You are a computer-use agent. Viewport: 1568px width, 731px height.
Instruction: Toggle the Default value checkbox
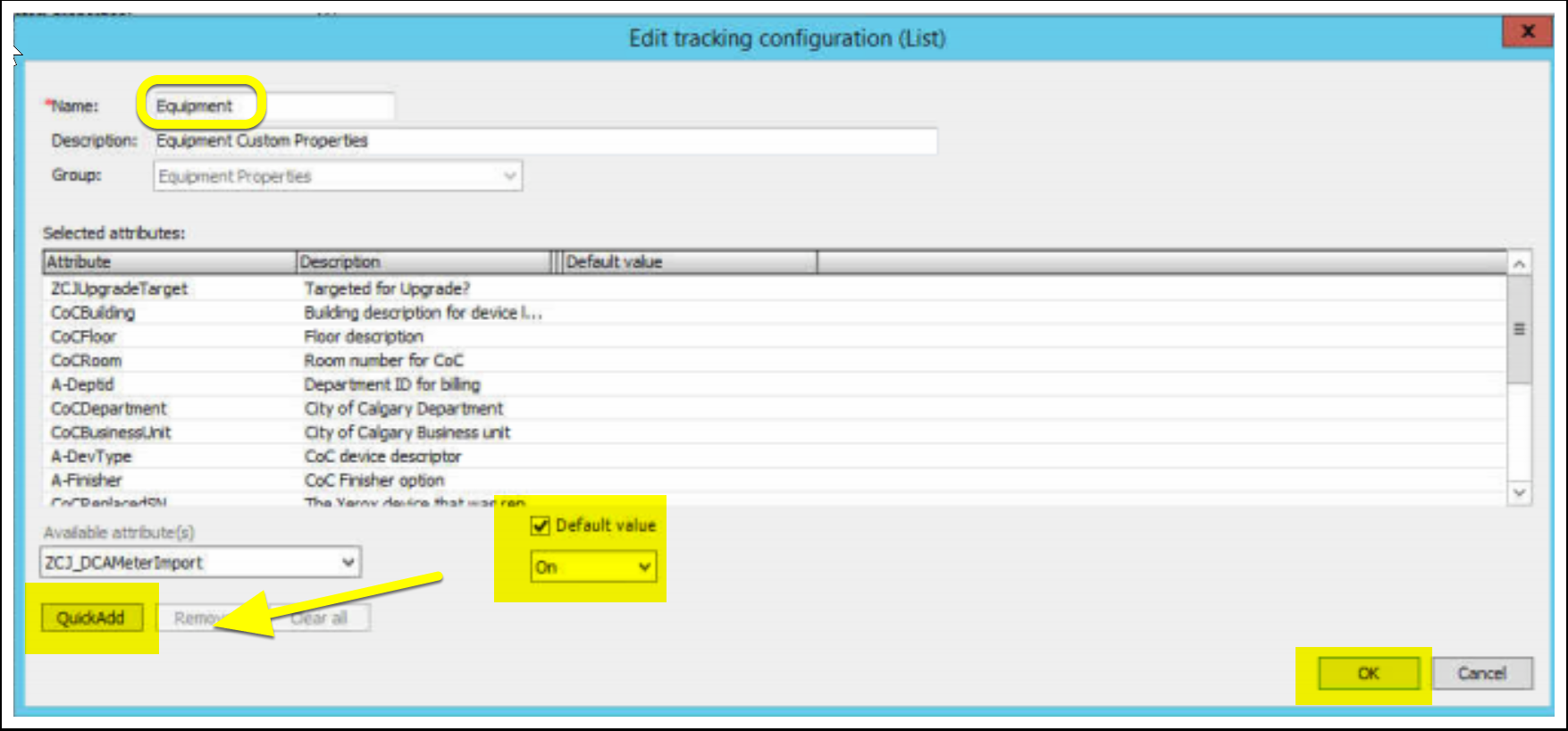click(541, 525)
